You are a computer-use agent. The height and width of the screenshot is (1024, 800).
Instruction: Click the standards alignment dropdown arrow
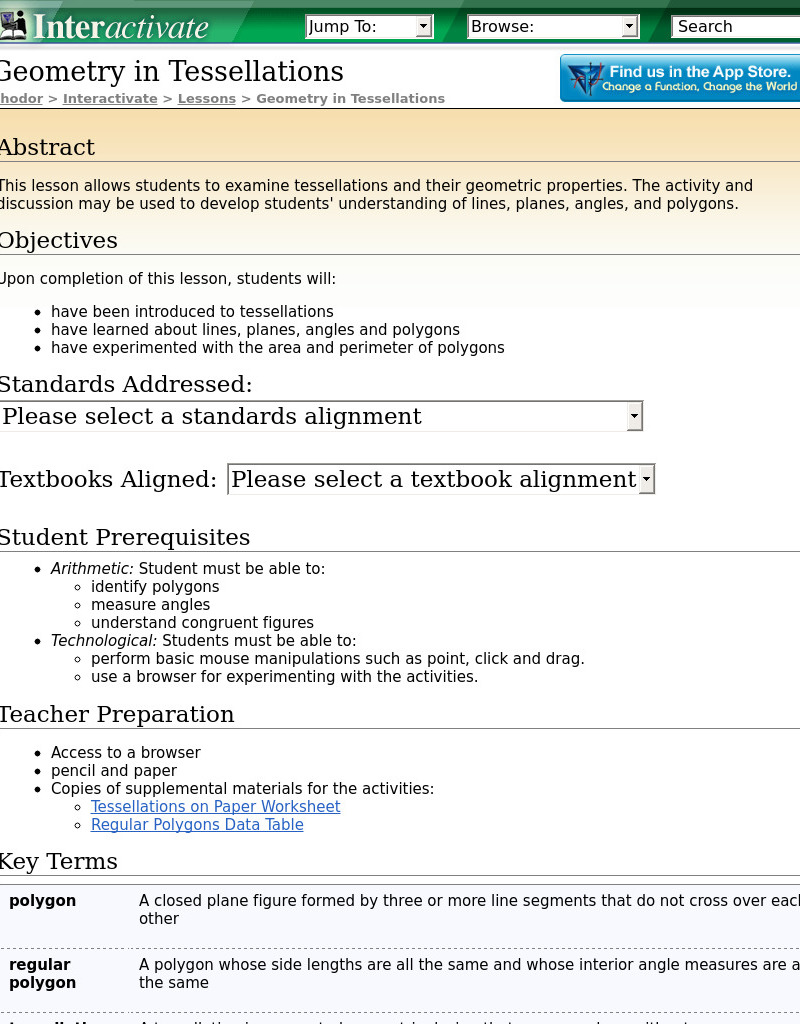point(634,415)
